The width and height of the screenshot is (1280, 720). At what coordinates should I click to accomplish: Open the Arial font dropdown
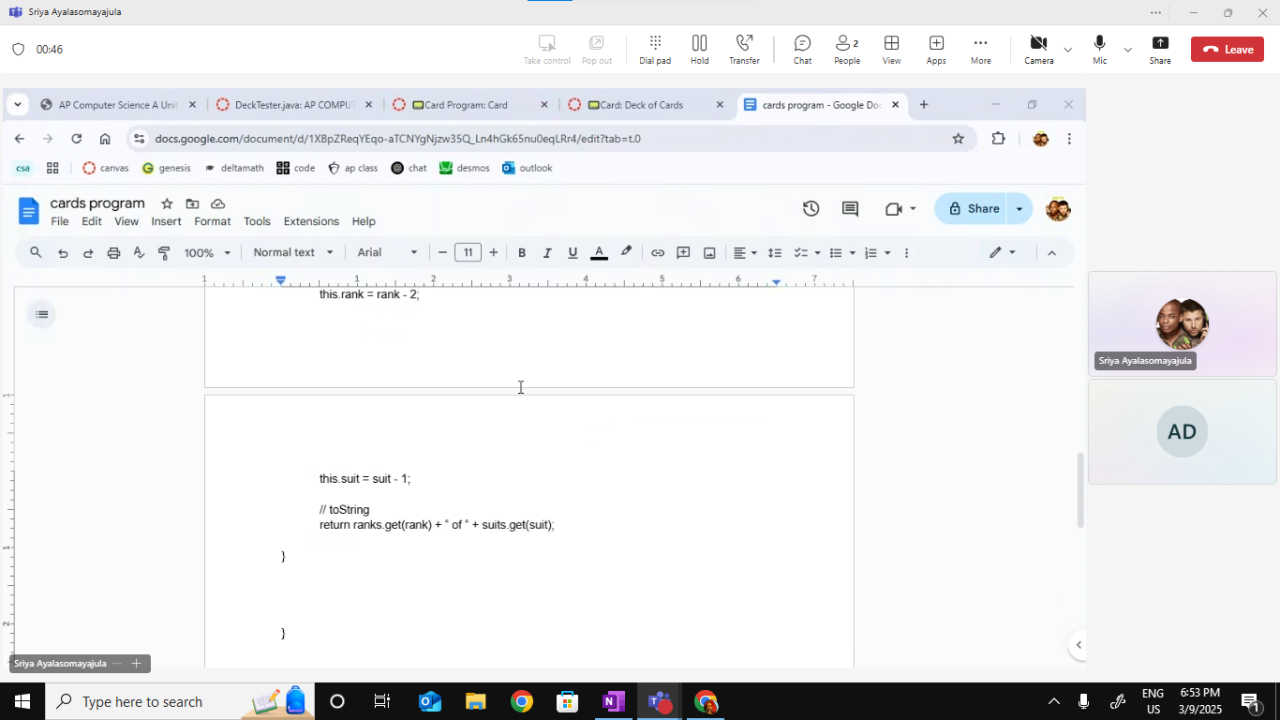pos(388,253)
